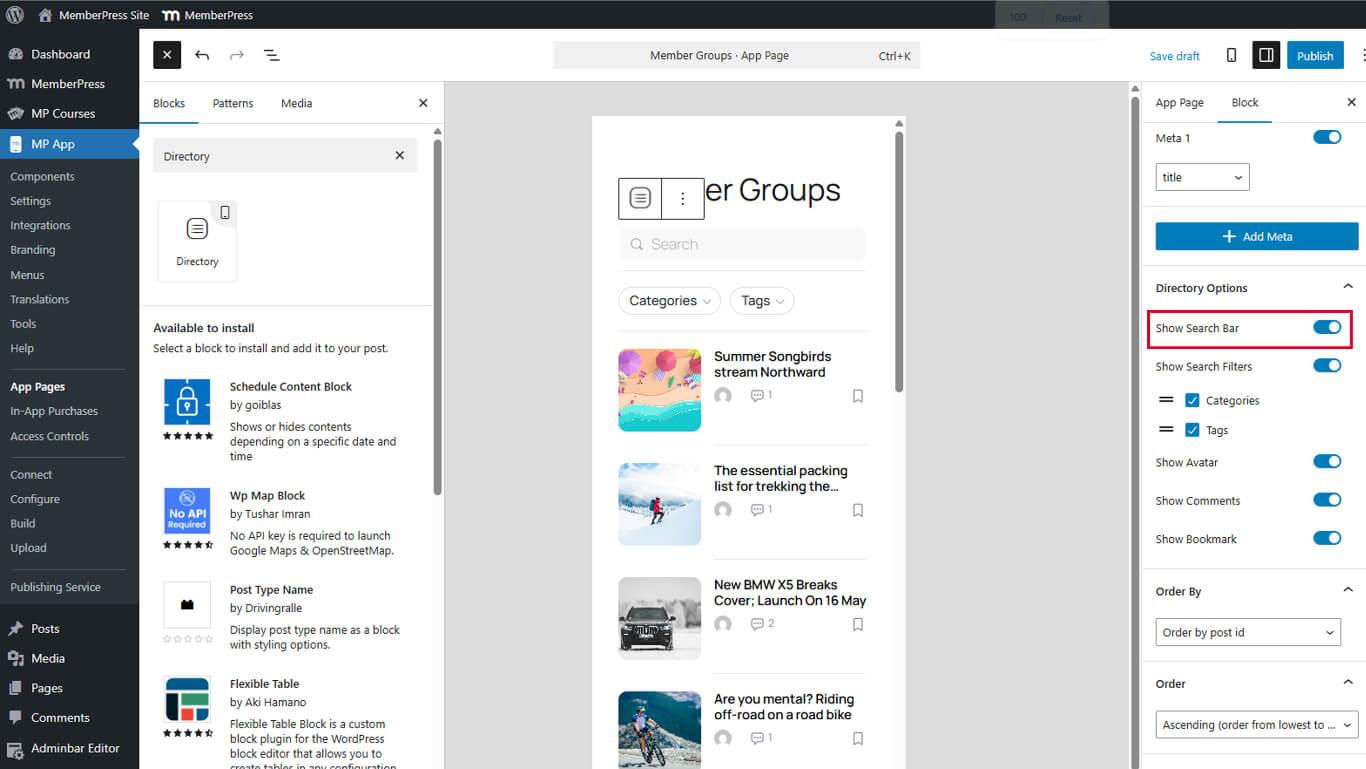Select the App Page tab in settings
Screen dimensions: 1366x769
click(1179, 102)
